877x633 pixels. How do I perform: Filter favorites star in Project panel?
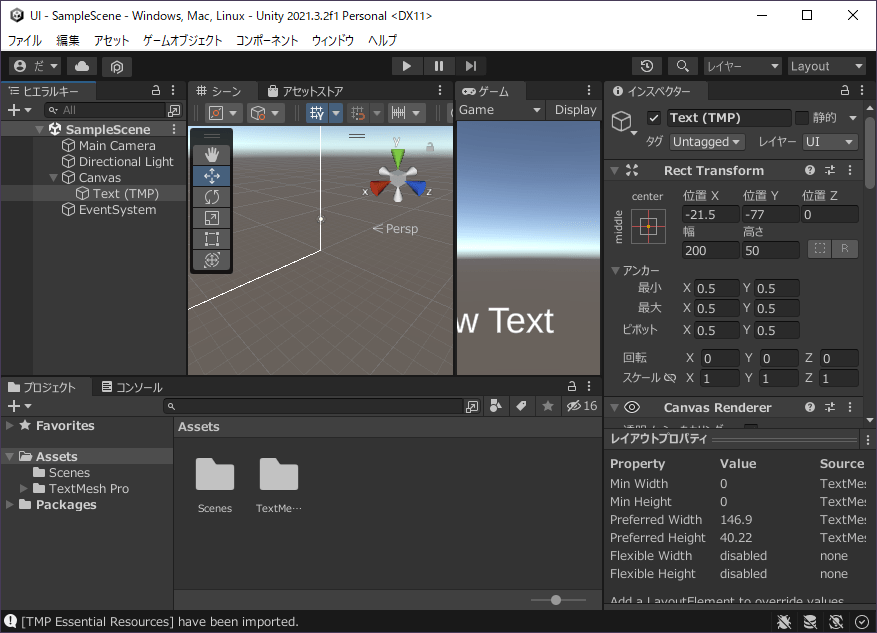click(548, 406)
